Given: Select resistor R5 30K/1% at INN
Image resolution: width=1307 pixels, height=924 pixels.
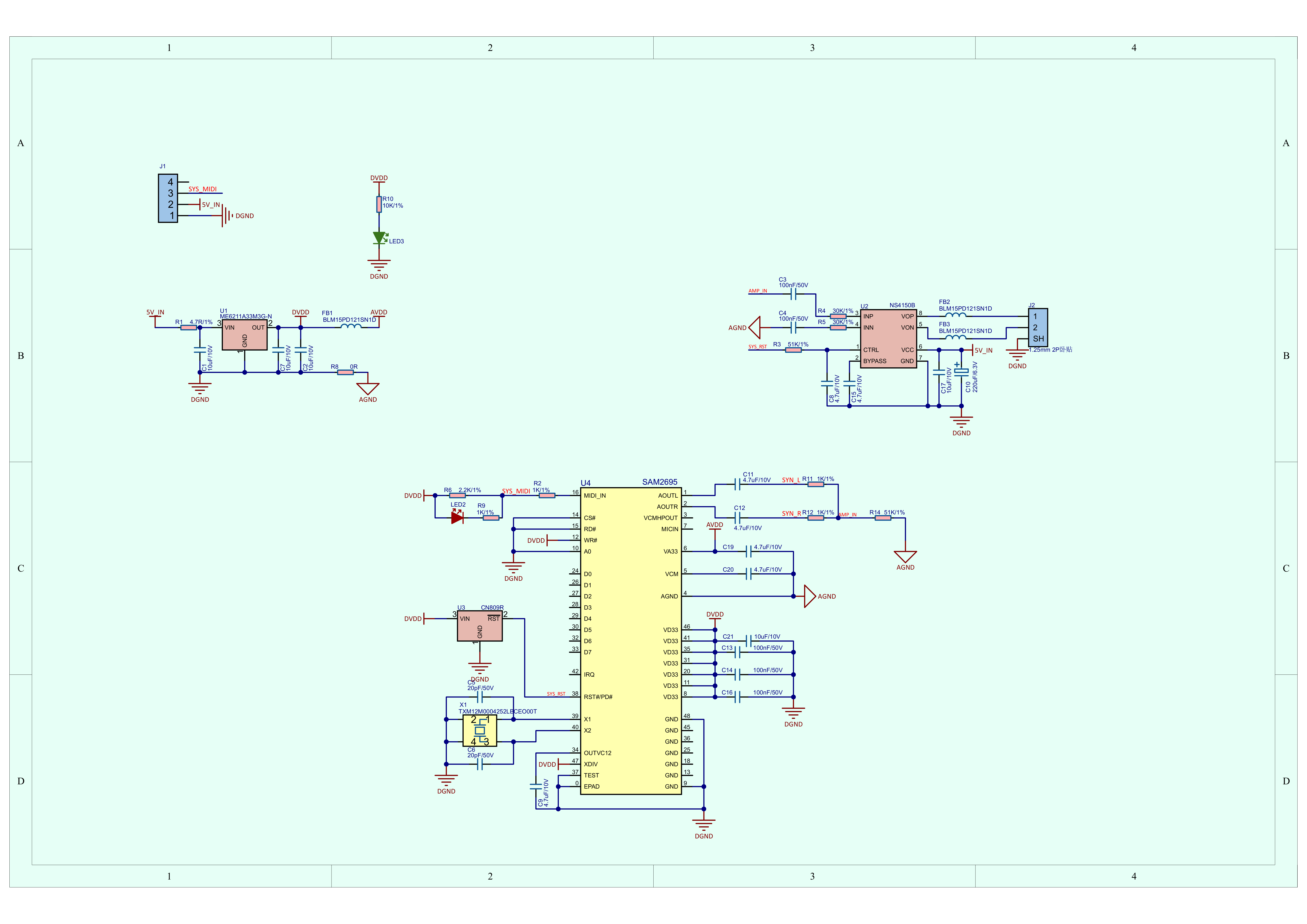Looking at the screenshot, I should tap(838, 328).
